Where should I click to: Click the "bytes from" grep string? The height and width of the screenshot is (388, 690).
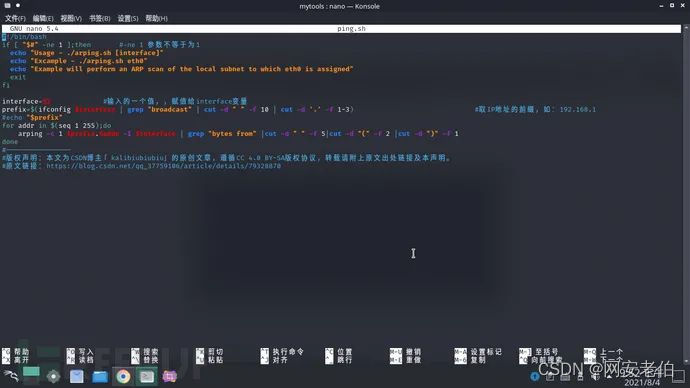pos(232,134)
